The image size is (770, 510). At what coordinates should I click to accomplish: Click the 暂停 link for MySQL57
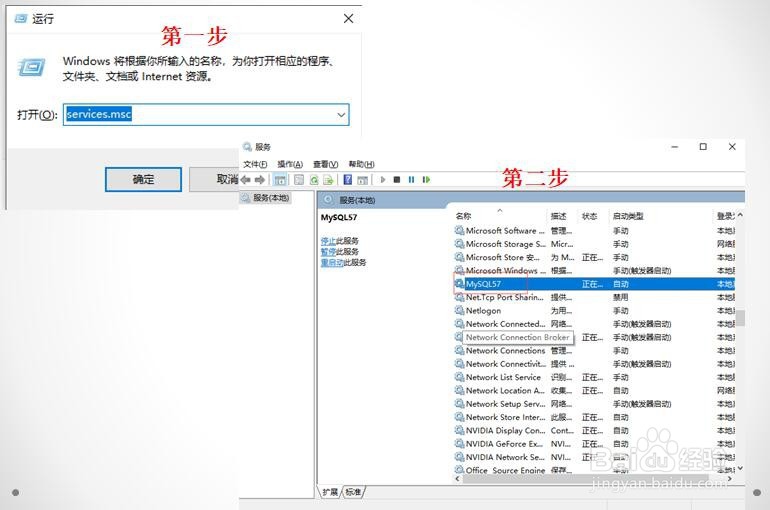(x=328, y=251)
